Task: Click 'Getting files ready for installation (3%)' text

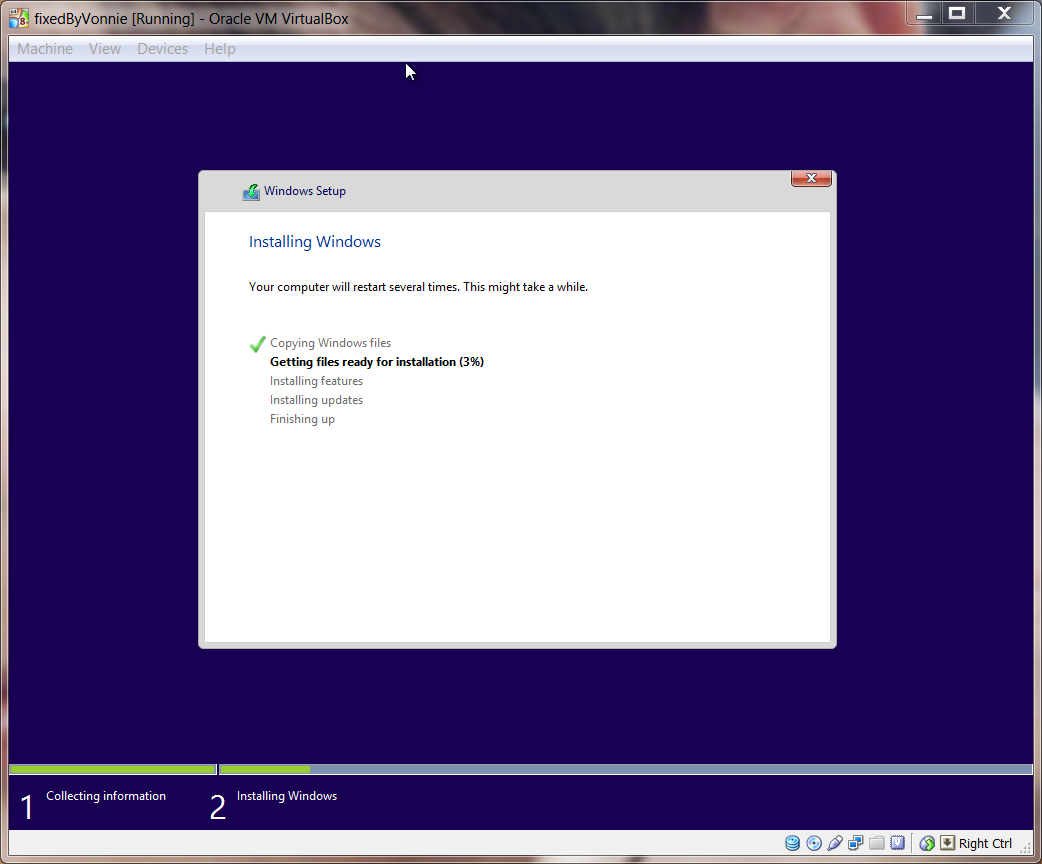Action: coord(377,362)
